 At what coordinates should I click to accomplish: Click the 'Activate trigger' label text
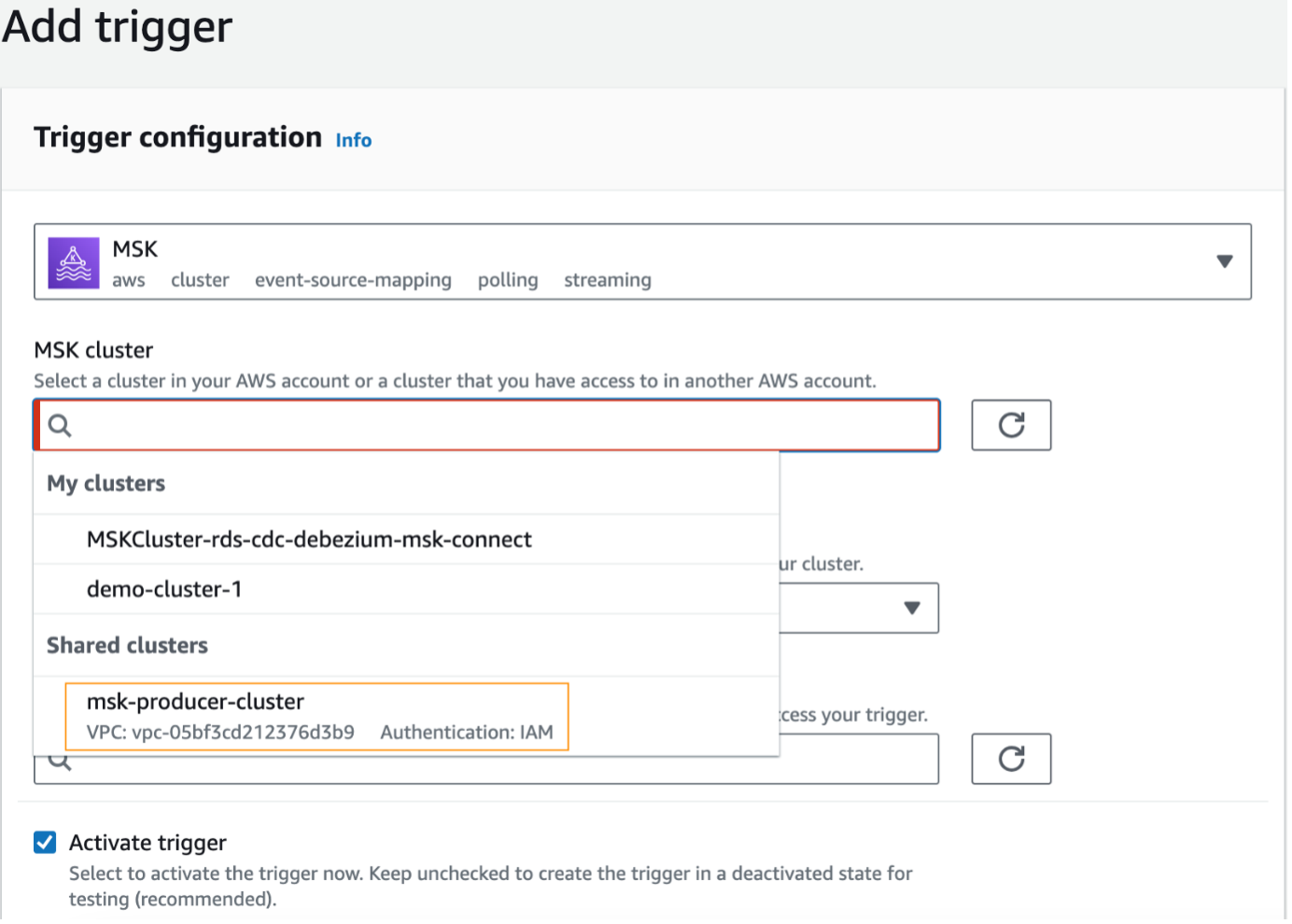[x=147, y=844]
